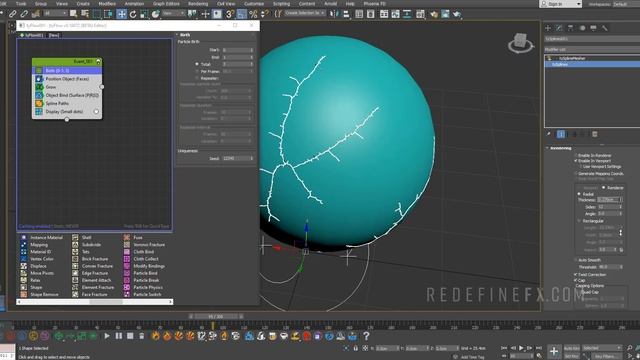Open the Create tab in command panel
The image size is (640, 360).
[x=548, y=28]
